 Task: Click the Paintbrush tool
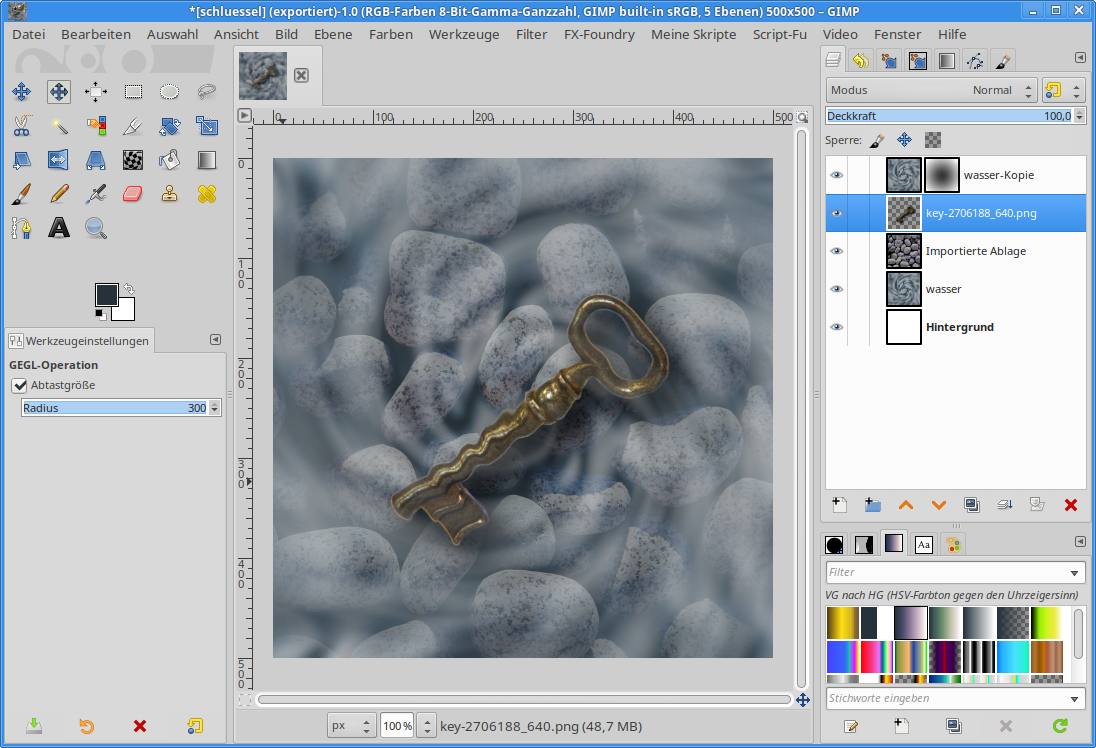coord(21,193)
